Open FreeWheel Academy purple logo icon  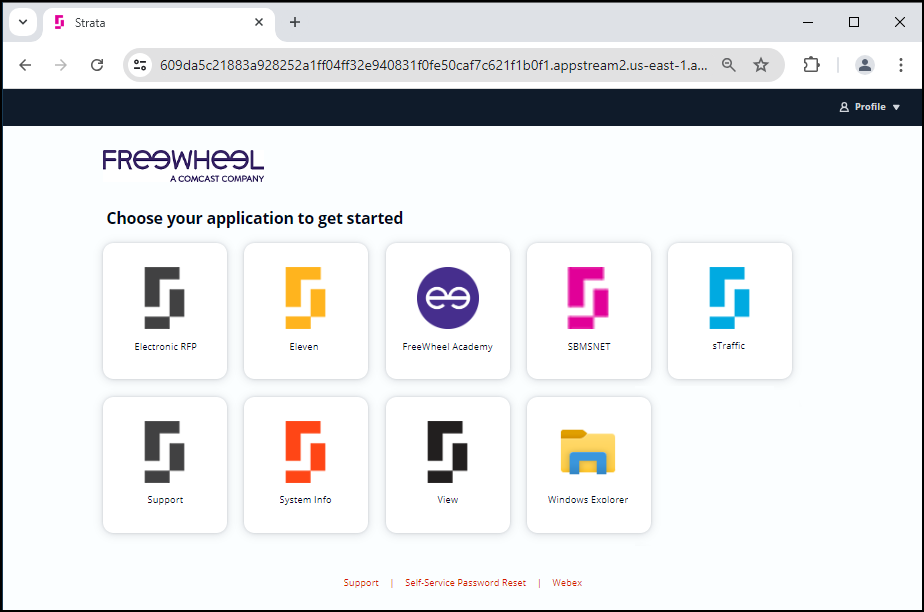click(x=448, y=297)
